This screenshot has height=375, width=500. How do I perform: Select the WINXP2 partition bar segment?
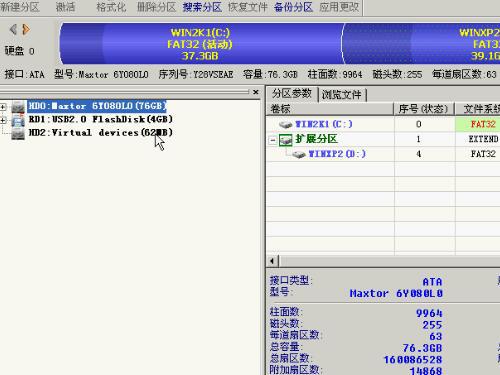click(x=422, y=44)
